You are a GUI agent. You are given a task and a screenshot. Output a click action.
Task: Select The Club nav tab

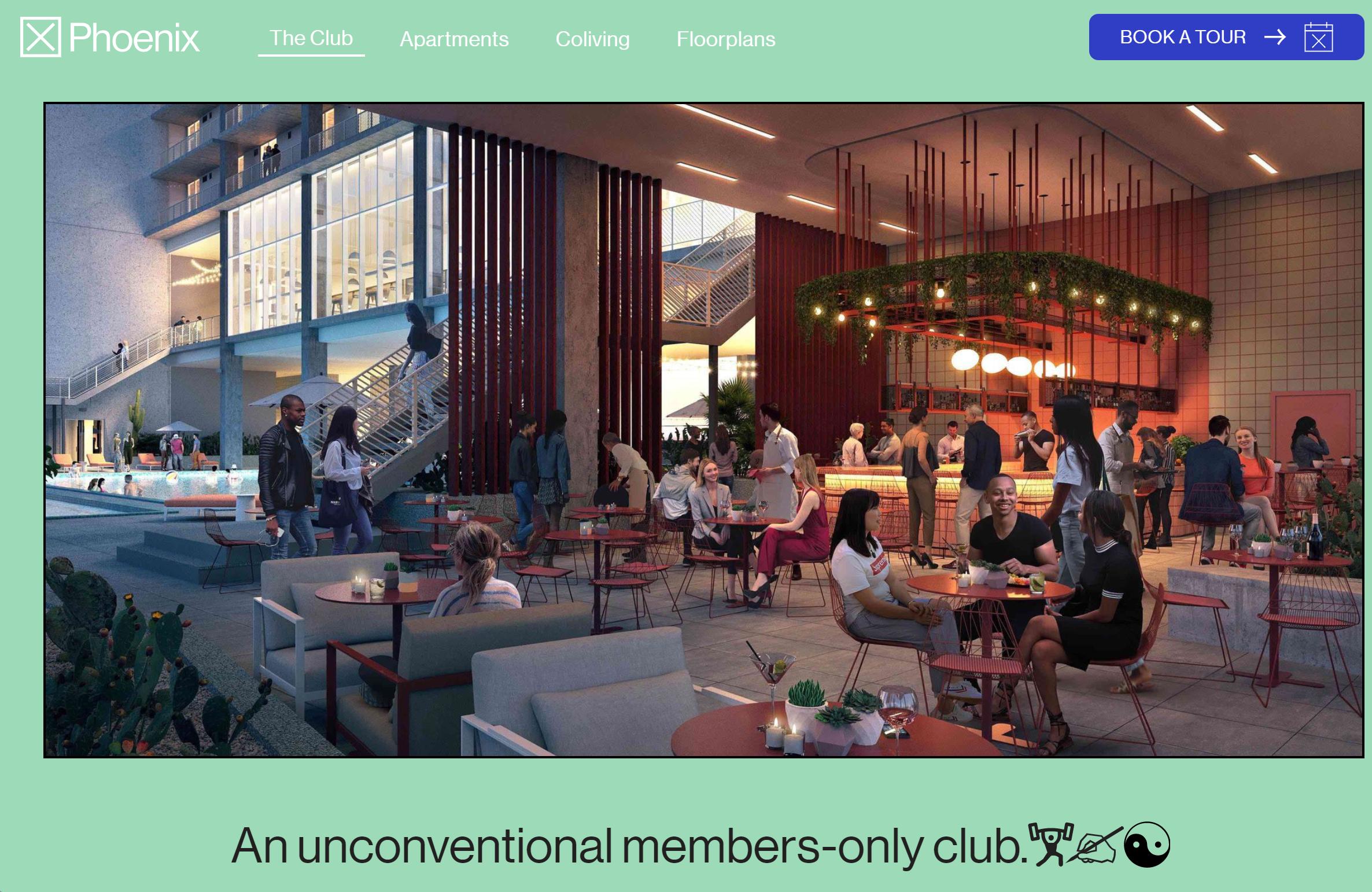click(x=311, y=38)
